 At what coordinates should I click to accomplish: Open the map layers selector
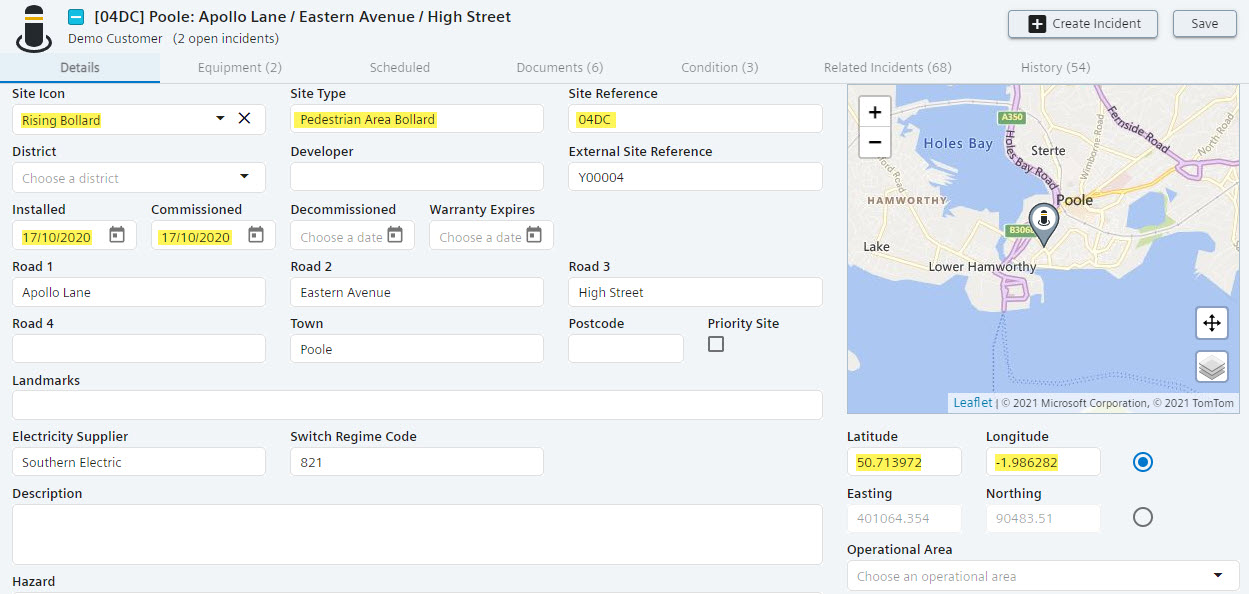point(1211,367)
